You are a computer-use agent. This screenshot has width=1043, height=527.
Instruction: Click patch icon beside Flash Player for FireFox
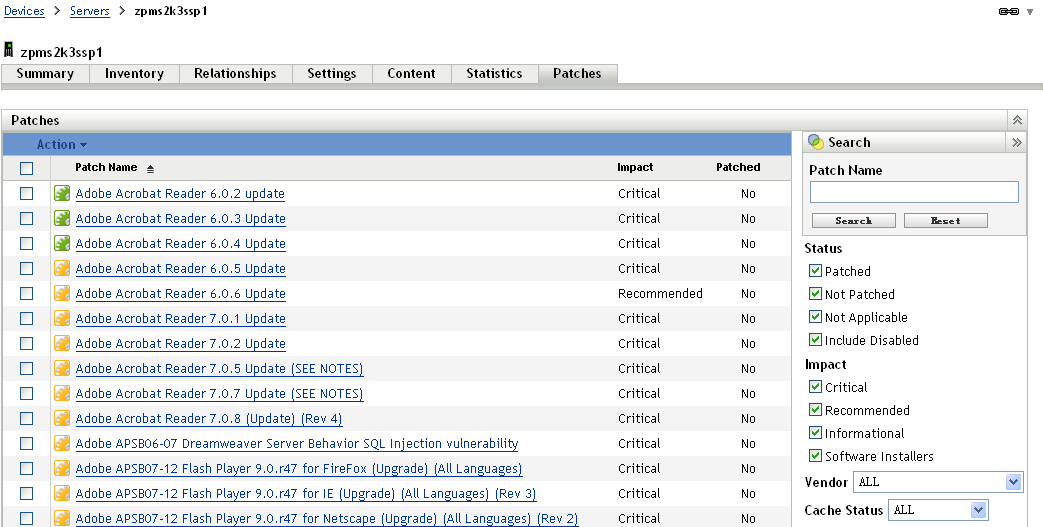(62, 468)
